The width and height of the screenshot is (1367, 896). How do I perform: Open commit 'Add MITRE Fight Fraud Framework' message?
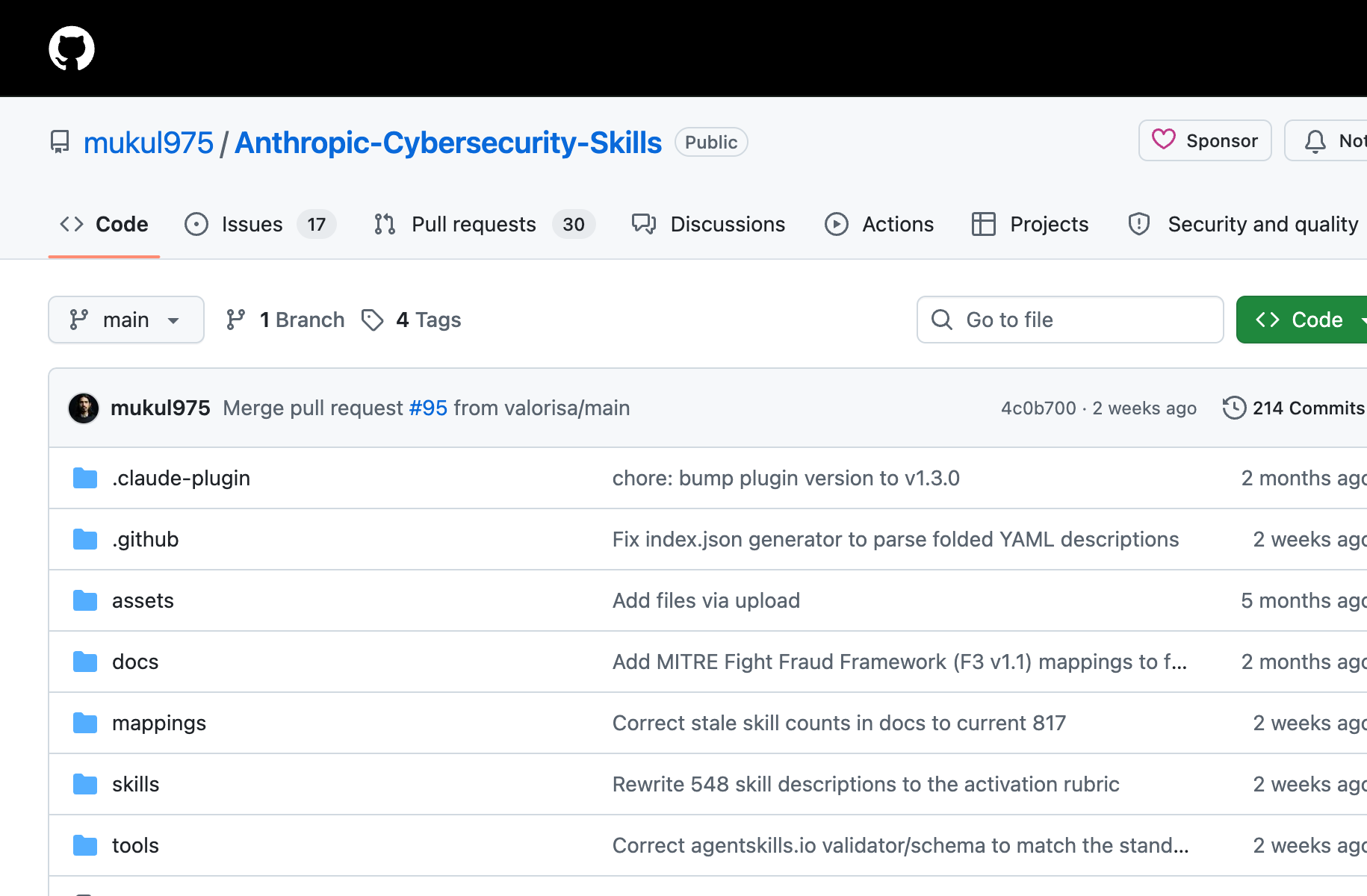899,662
